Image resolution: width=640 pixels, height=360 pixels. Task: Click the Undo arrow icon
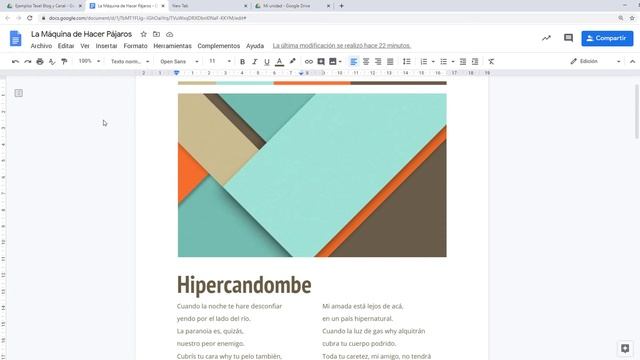(x=16, y=62)
